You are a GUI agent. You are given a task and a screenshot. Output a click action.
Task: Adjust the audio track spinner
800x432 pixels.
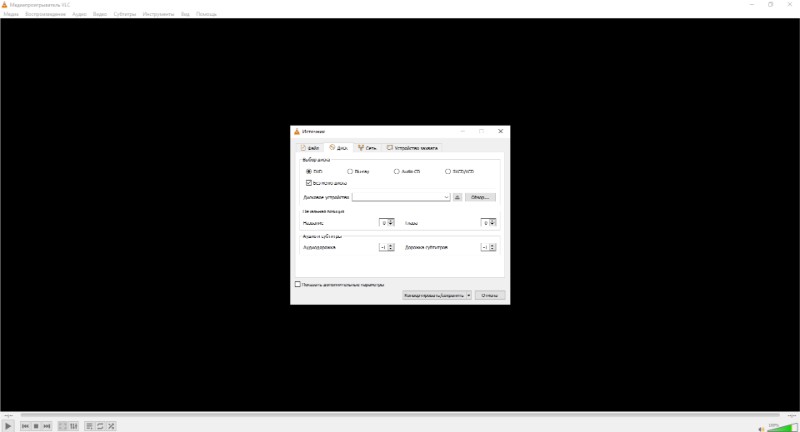(x=387, y=247)
